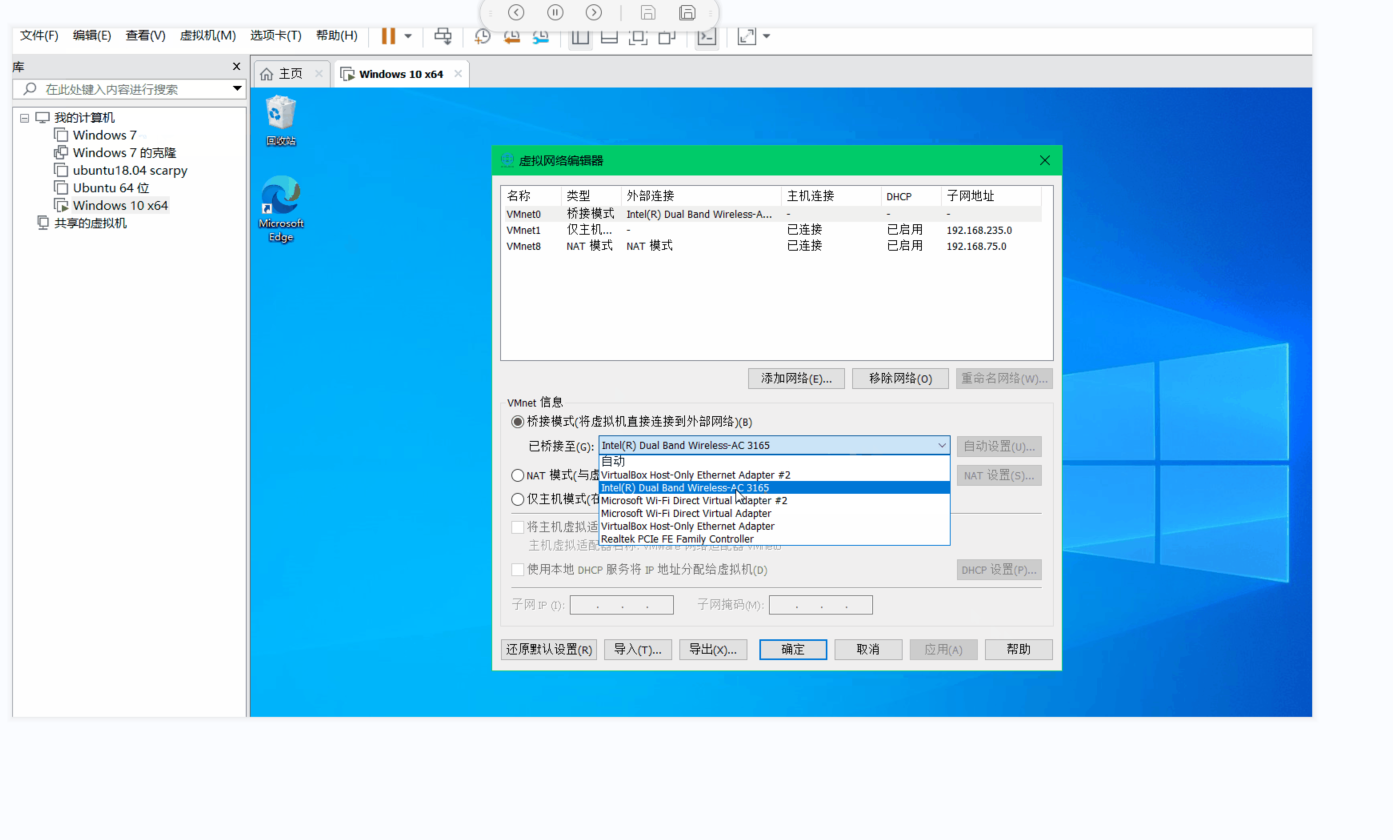Open the library search dropdown arrow
This screenshot has width=1393, height=840.
[237, 89]
